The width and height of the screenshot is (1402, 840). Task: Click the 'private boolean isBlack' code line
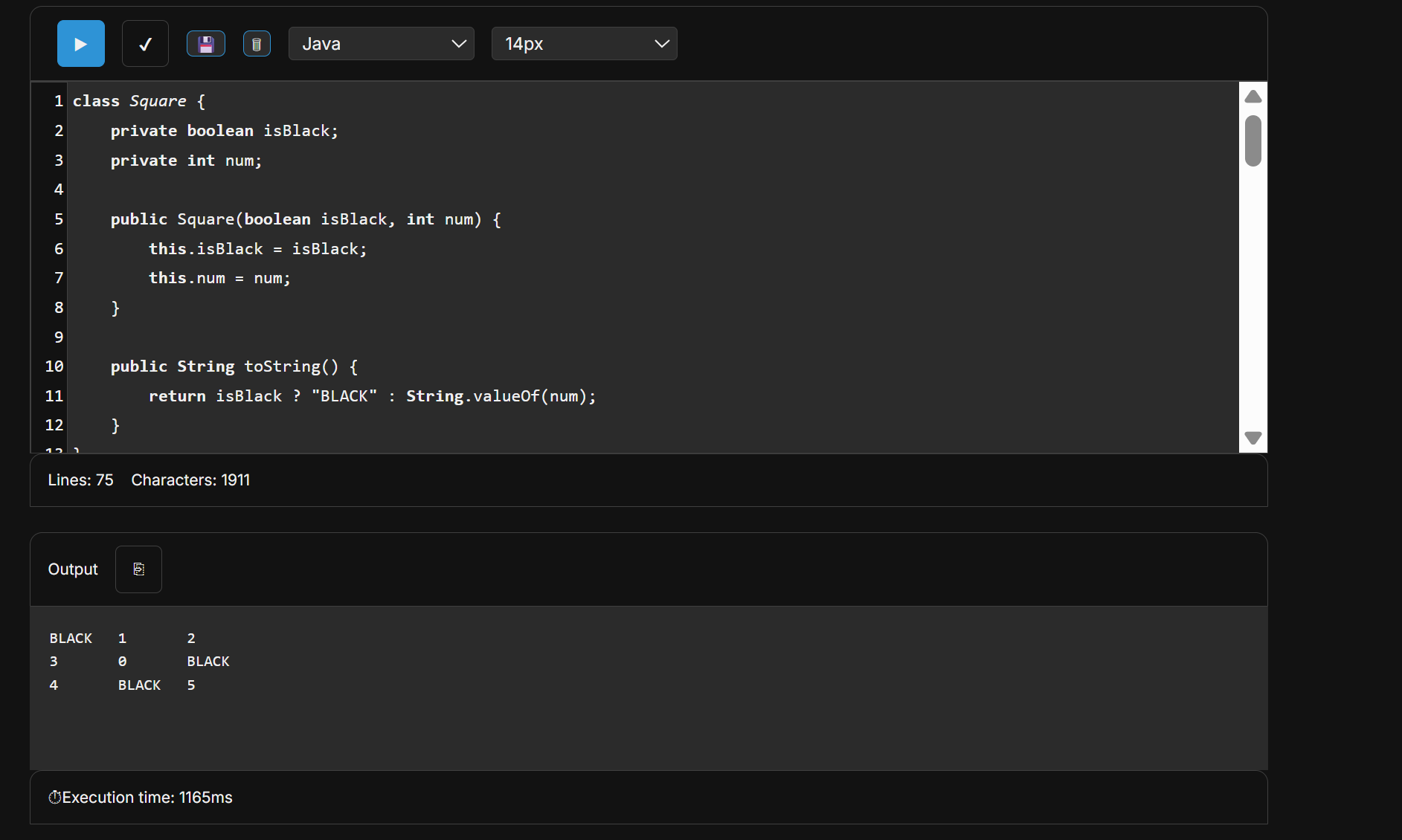click(224, 131)
